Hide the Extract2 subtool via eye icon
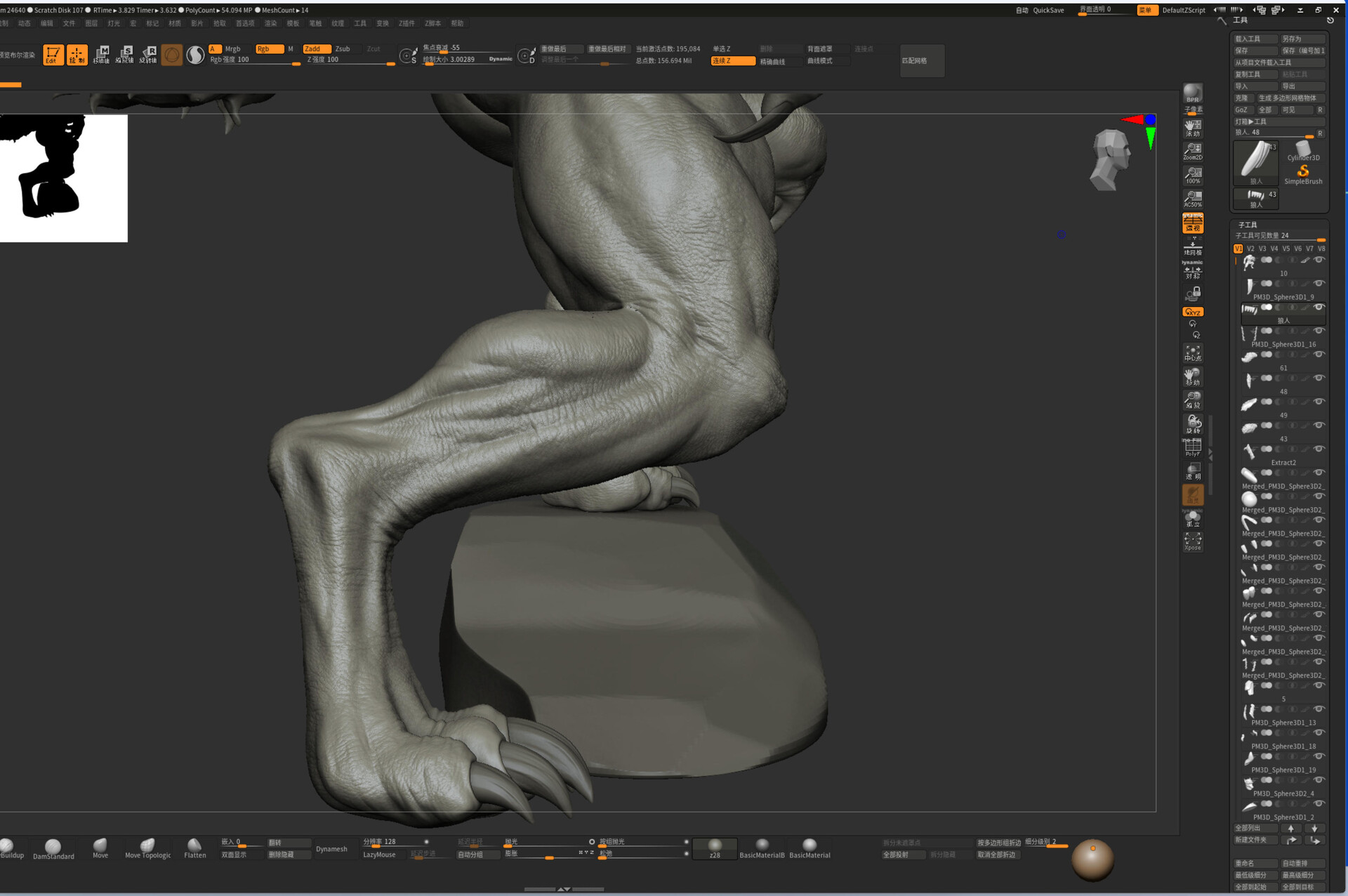This screenshot has height=896, width=1348. (x=1319, y=449)
